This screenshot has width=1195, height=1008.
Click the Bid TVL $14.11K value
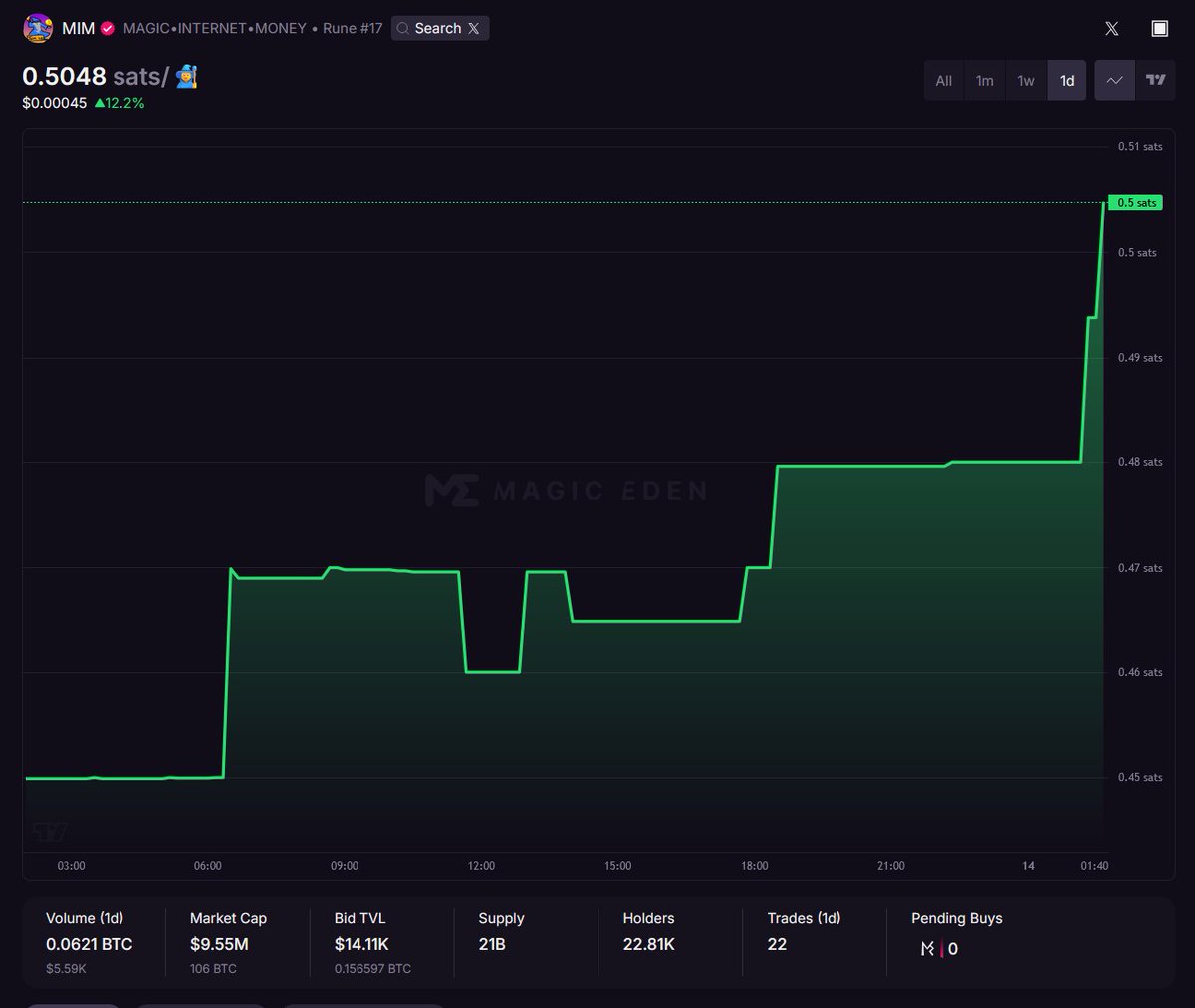tap(361, 944)
